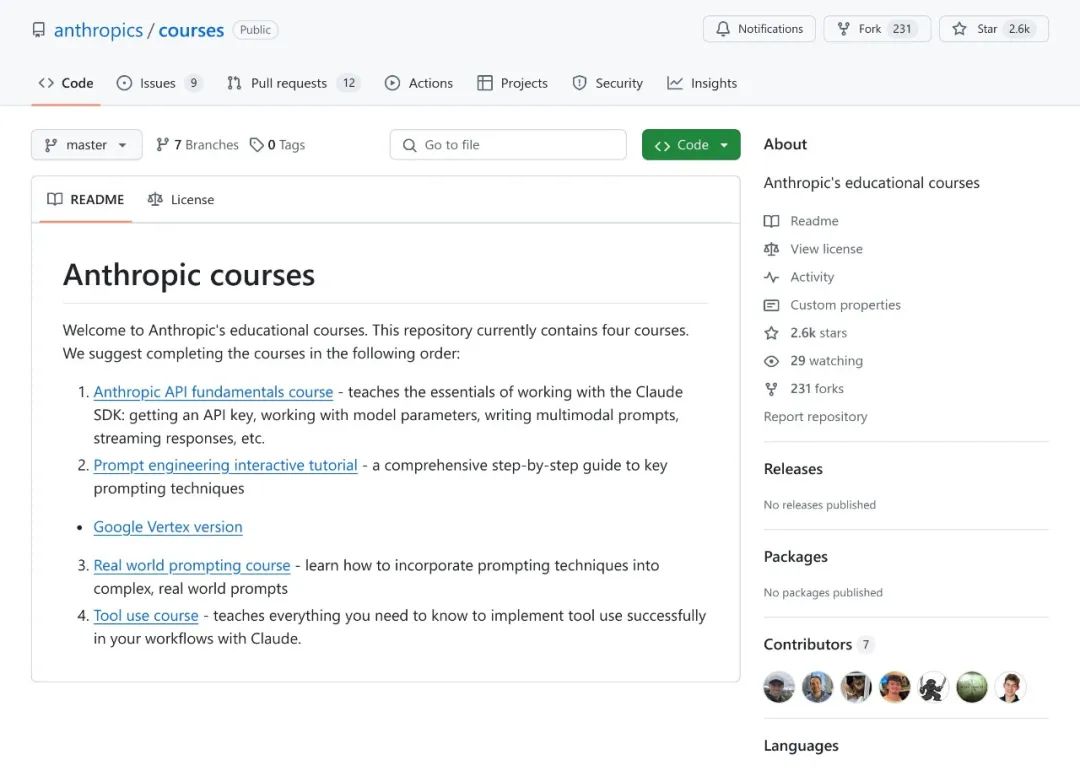Open the Pull requests tab

[293, 83]
